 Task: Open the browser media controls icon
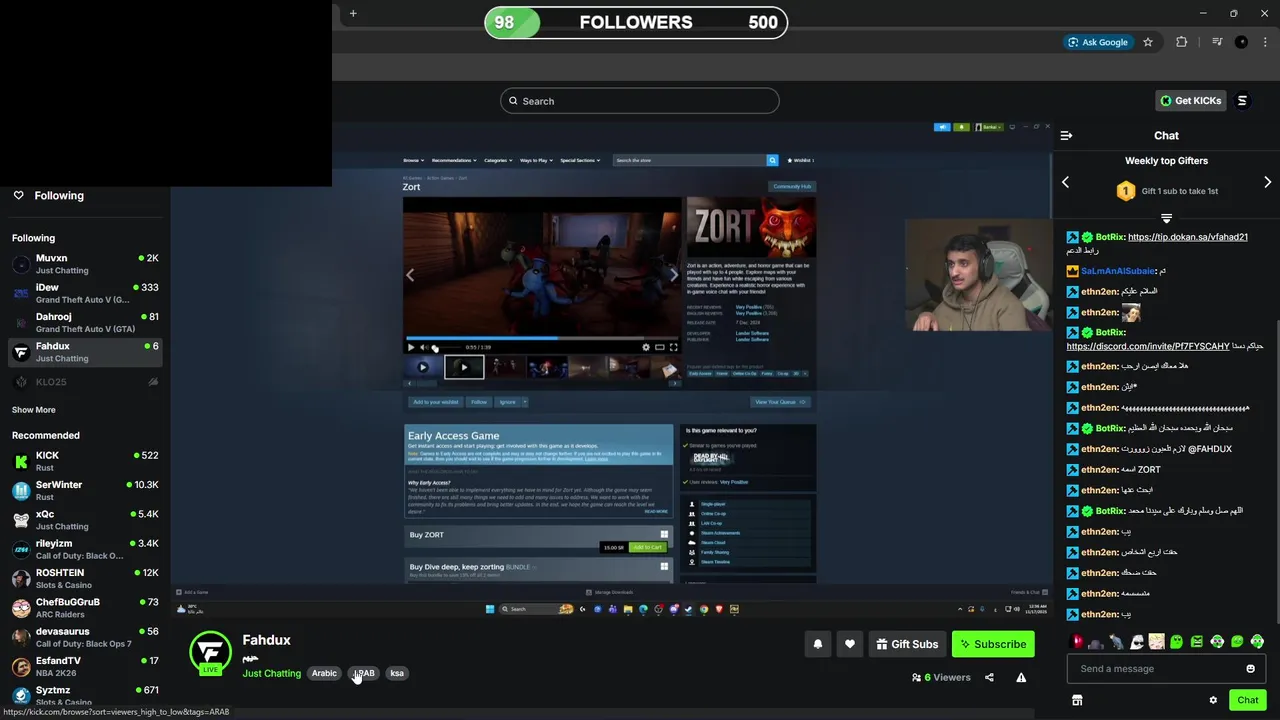coord(1217,42)
